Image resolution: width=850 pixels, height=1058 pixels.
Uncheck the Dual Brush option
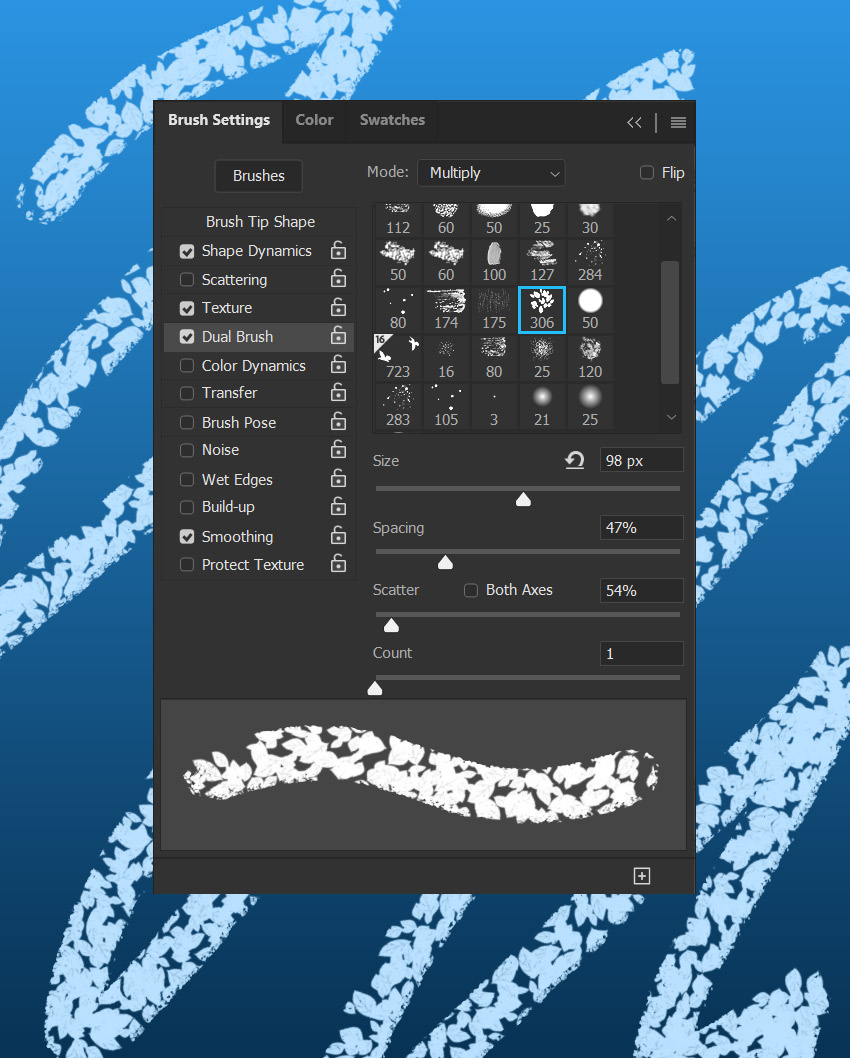(187, 336)
